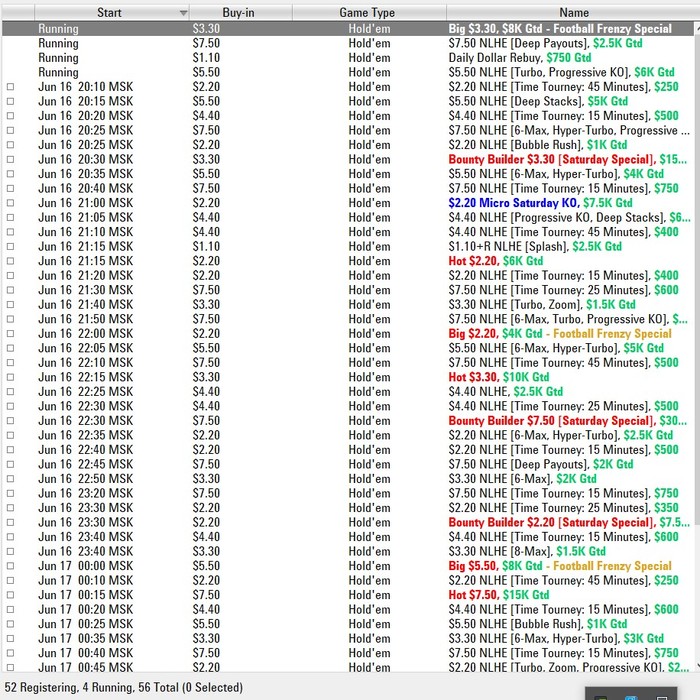Select $3.30 NLHE Turbo Zoom $1.5K Gtd
Viewport: 700px width, 700px height.
[x=348, y=304]
